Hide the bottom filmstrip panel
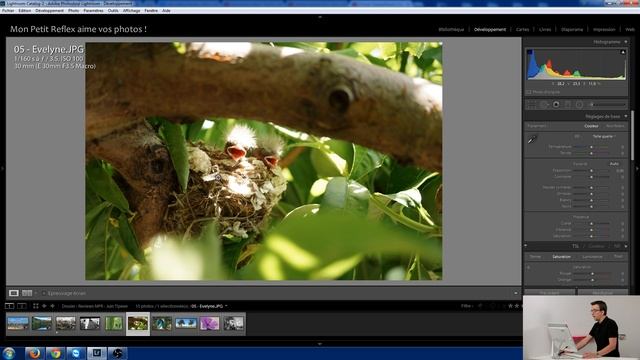The image size is (640, 360). pyautogui.click(x=320, y=344)
